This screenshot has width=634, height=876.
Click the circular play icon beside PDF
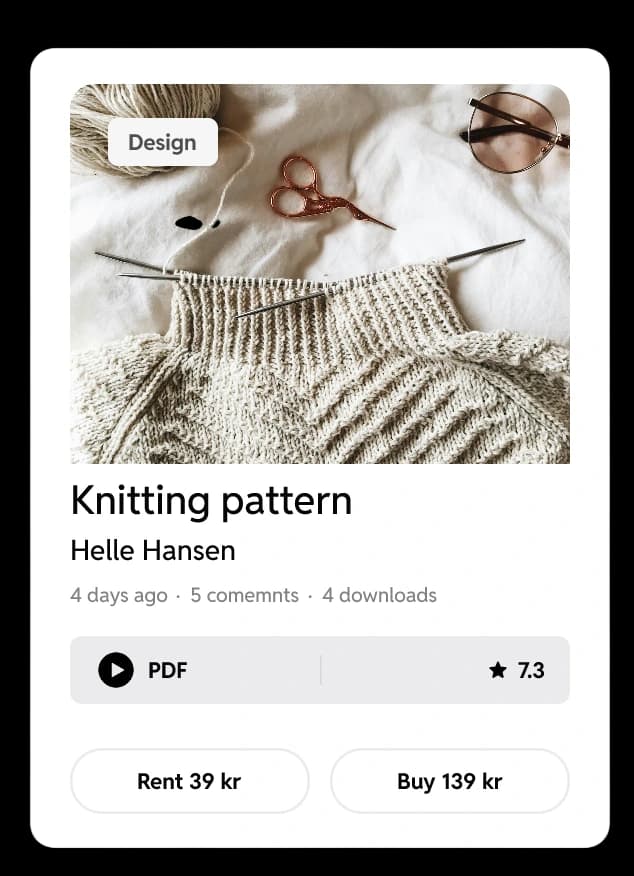[x=116, y=669]
